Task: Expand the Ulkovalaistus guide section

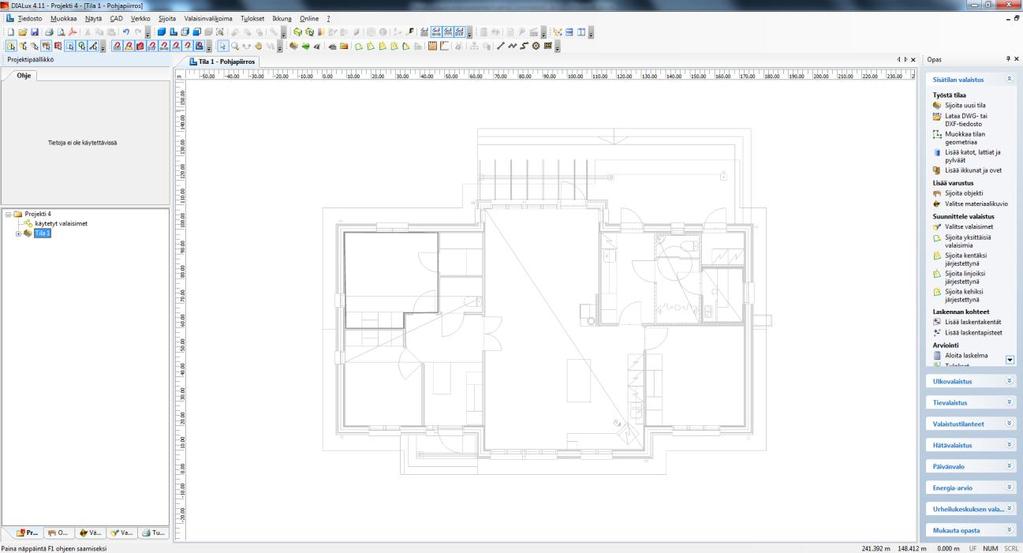Action: [x=1009, y=381]
